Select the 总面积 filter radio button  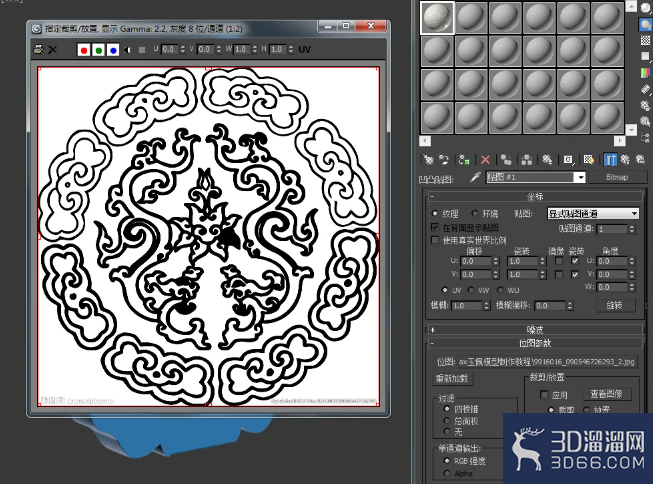[x=447, y=421]
